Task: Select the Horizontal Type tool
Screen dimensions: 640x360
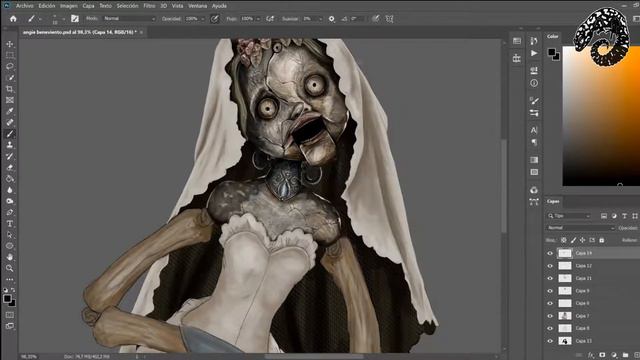Action: point(10,224)
